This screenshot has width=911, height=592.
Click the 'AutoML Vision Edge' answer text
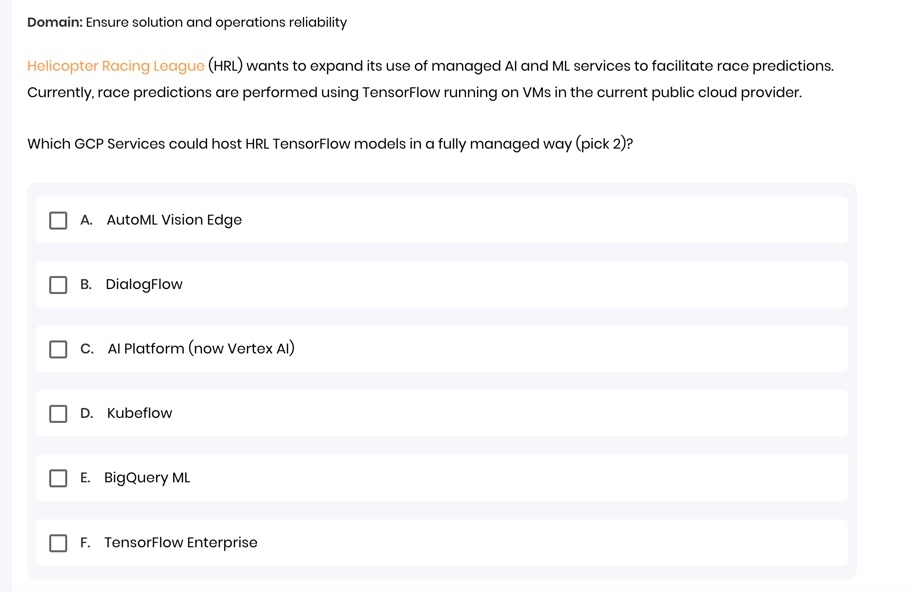coord(174,220)
